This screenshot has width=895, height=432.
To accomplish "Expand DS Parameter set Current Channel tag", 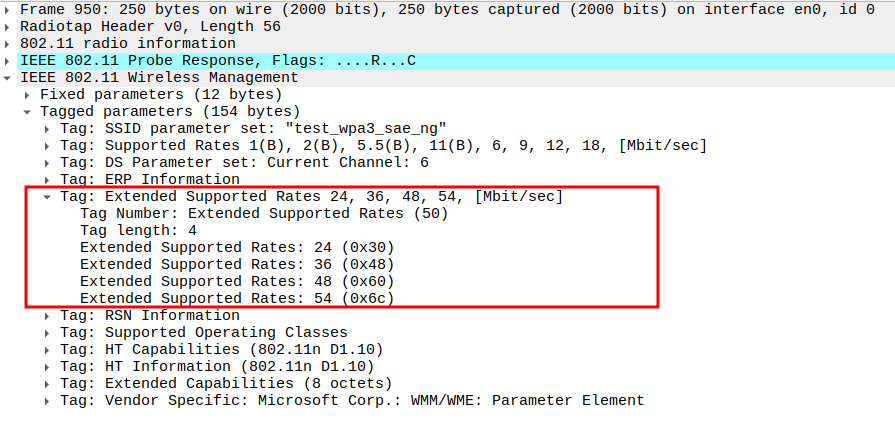I will point(48,163).
